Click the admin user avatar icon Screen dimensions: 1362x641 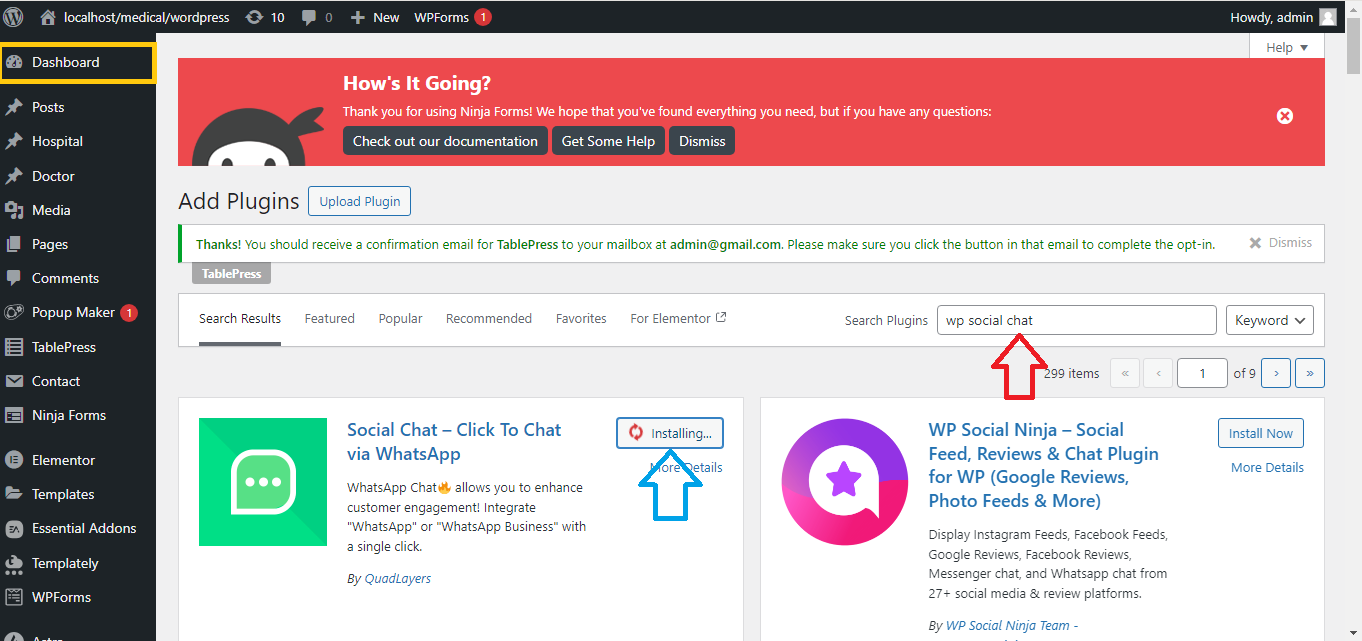[1327, 17]
